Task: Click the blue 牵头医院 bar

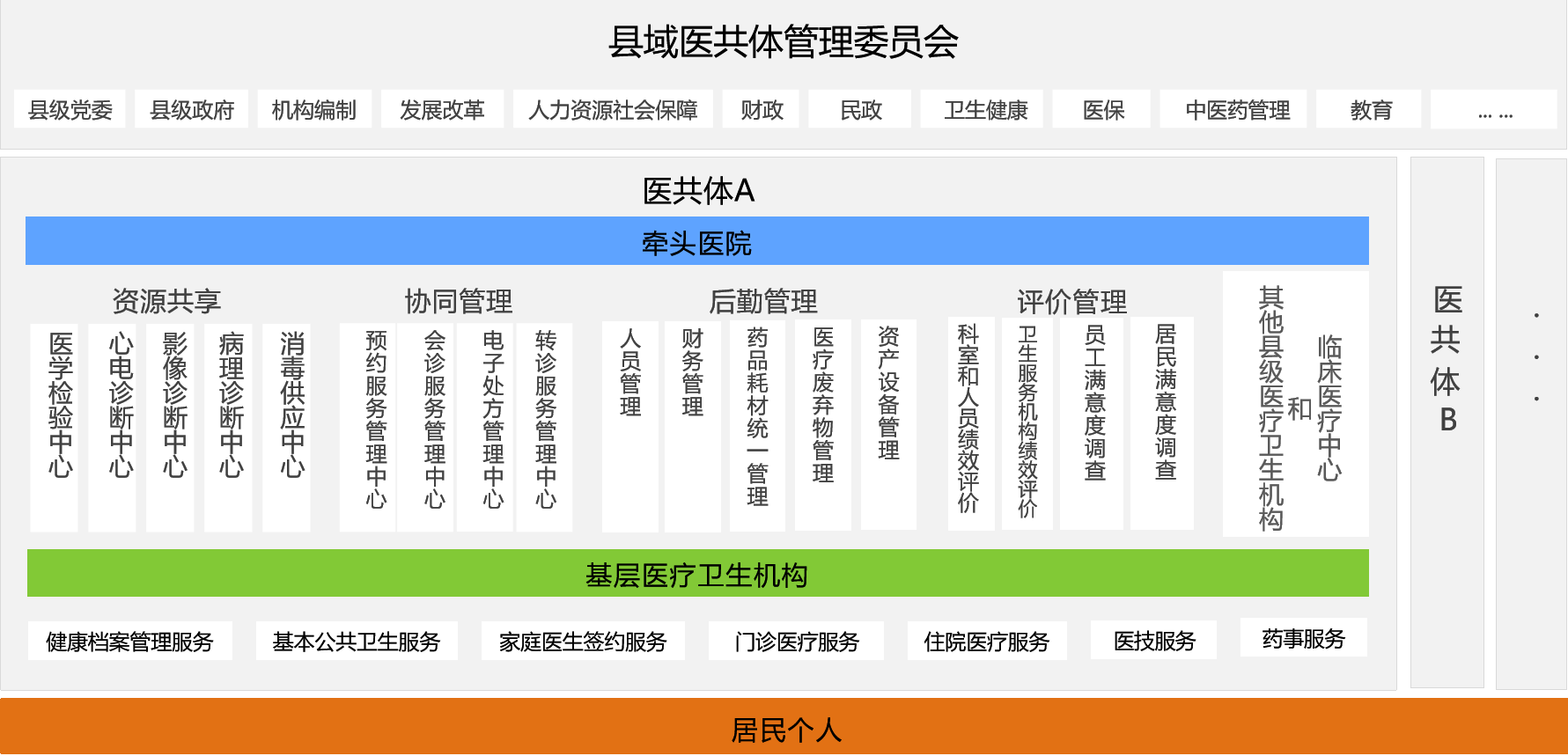Action: point(696,242)
